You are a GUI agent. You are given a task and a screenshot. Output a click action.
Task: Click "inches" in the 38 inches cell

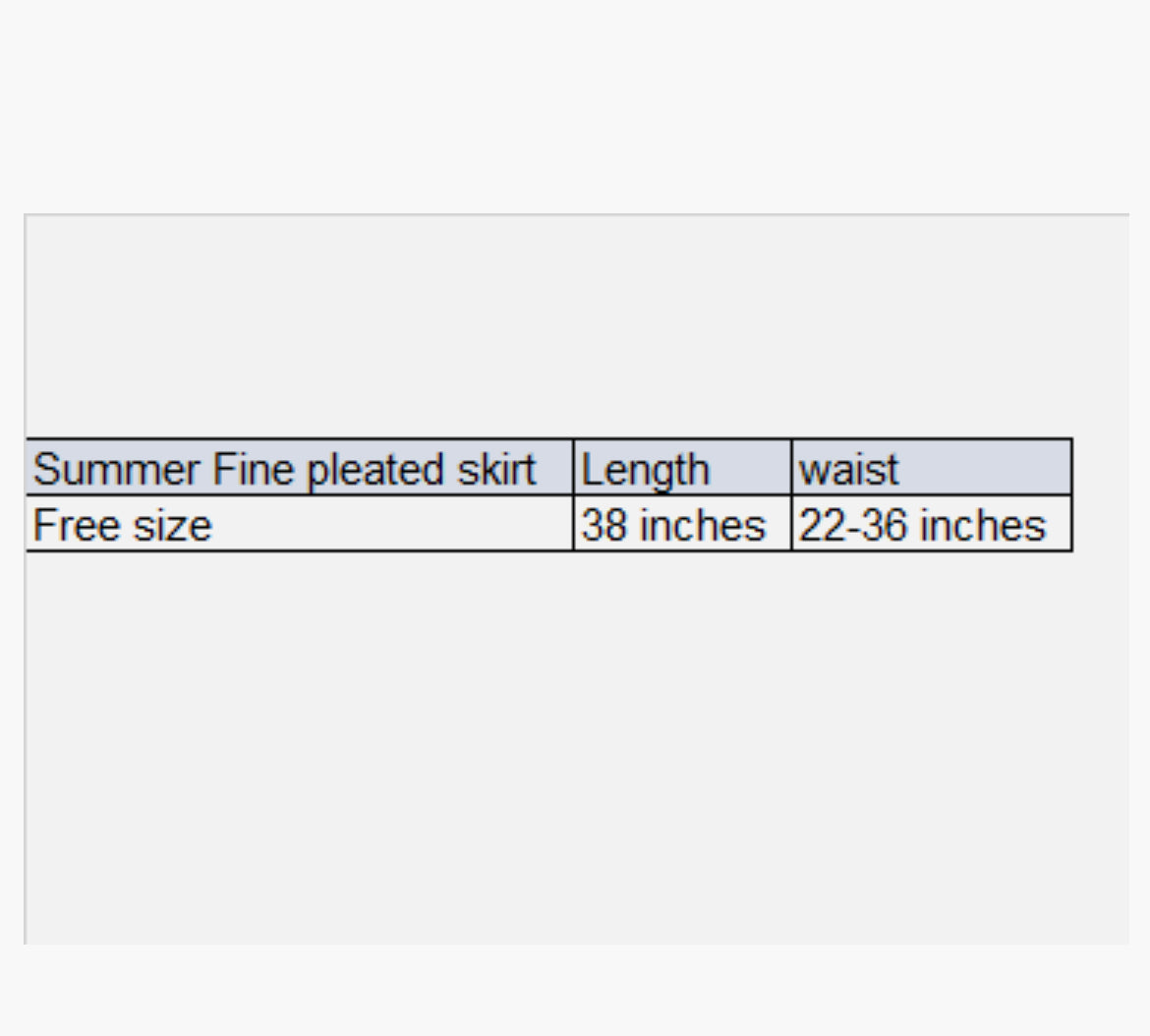[701, 525]
